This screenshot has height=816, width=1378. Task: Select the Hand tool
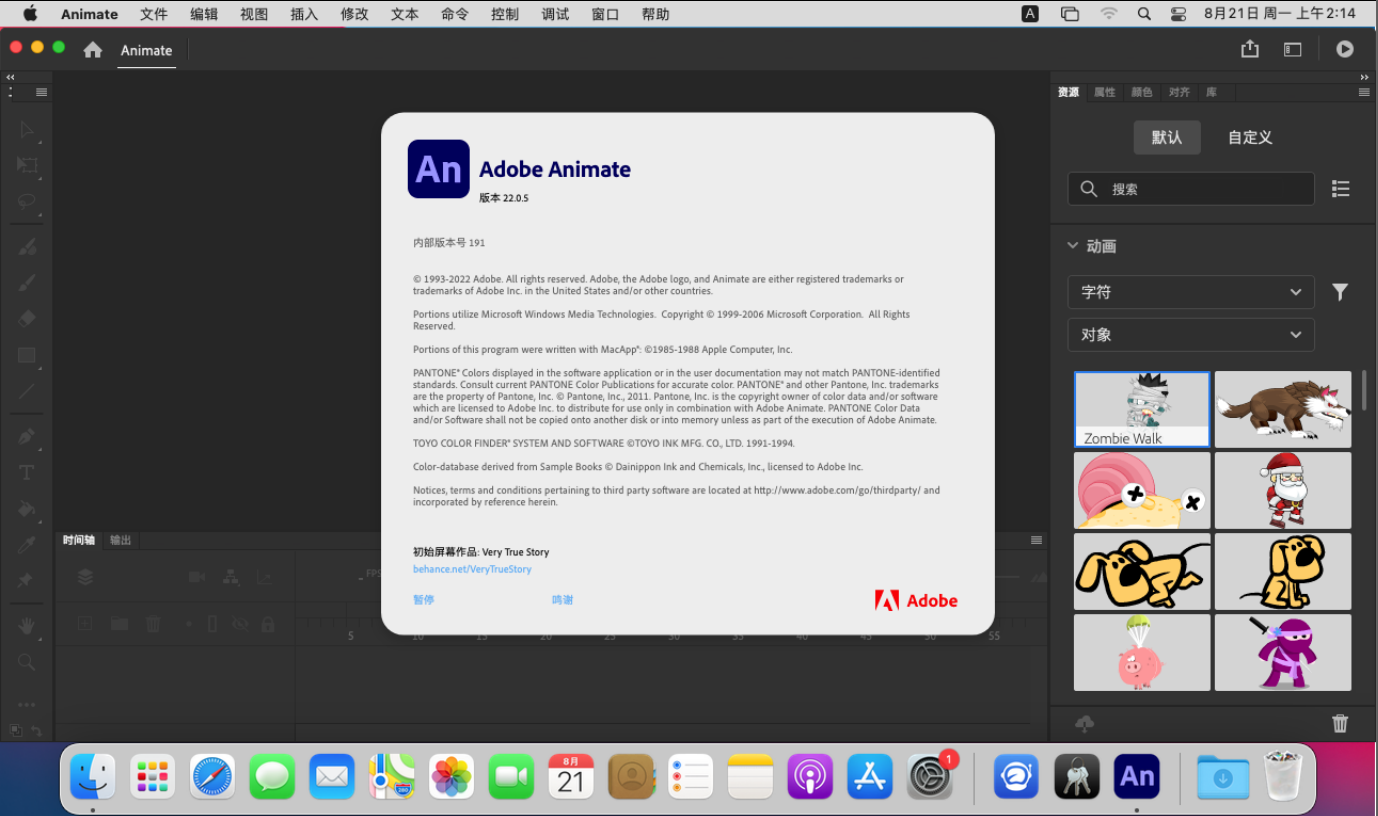pyautogui.click(x=27, y=626)
